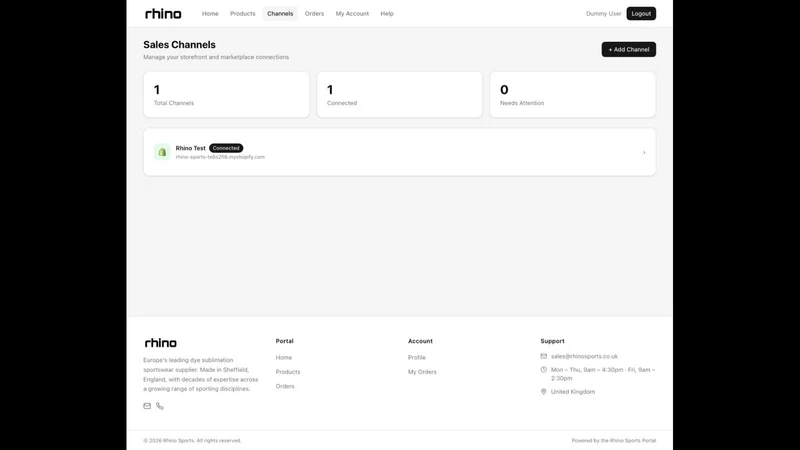The width and height of the screenshot is (800, 450).
Task: Click the myshopify.com store URL text
Action: tap(220, 157)
